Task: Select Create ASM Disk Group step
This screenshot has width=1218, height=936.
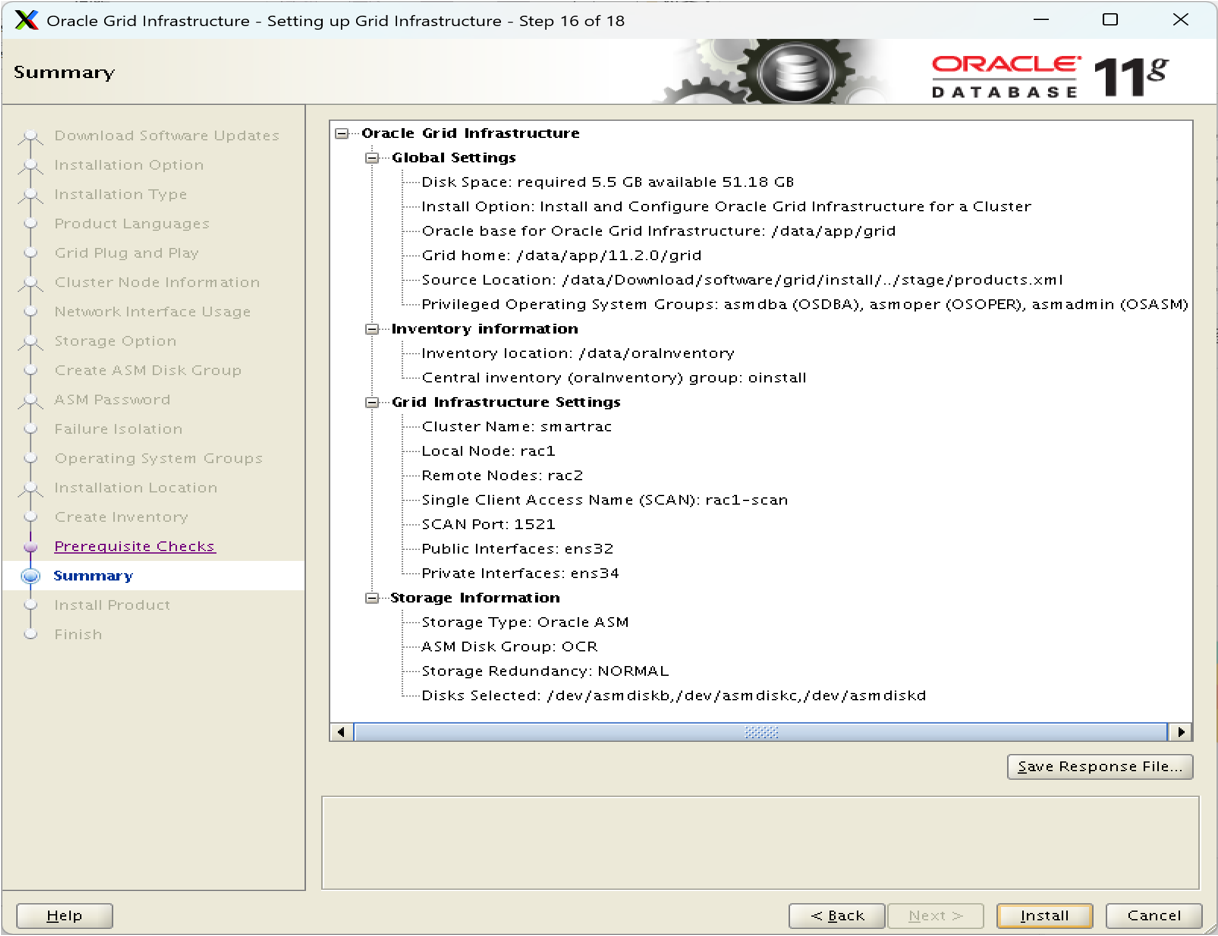Action: 148,370
